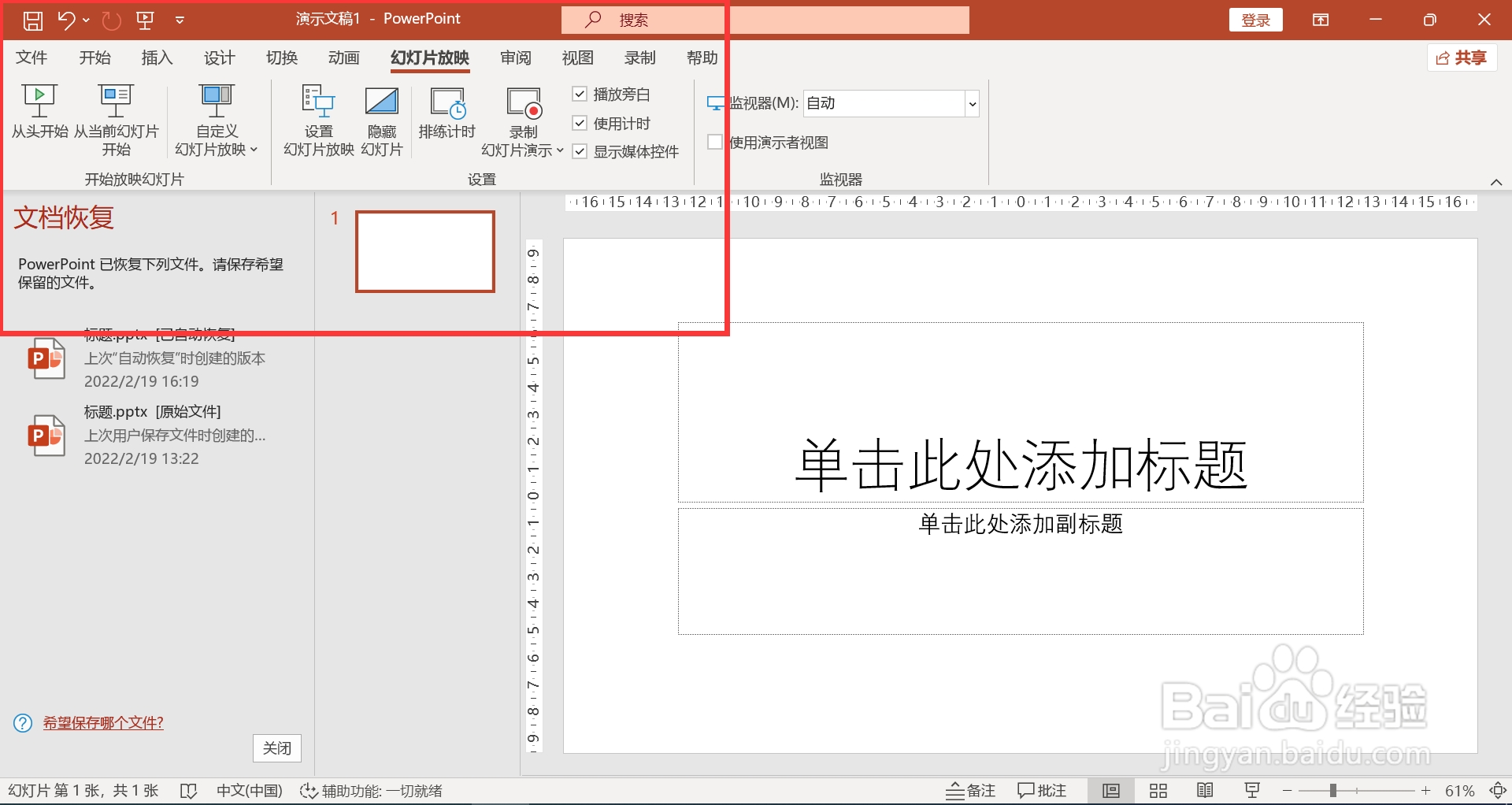Open the 切换 tab
Screen dimensions: 1512x805
pyautogui.click(x=282, y=57)
